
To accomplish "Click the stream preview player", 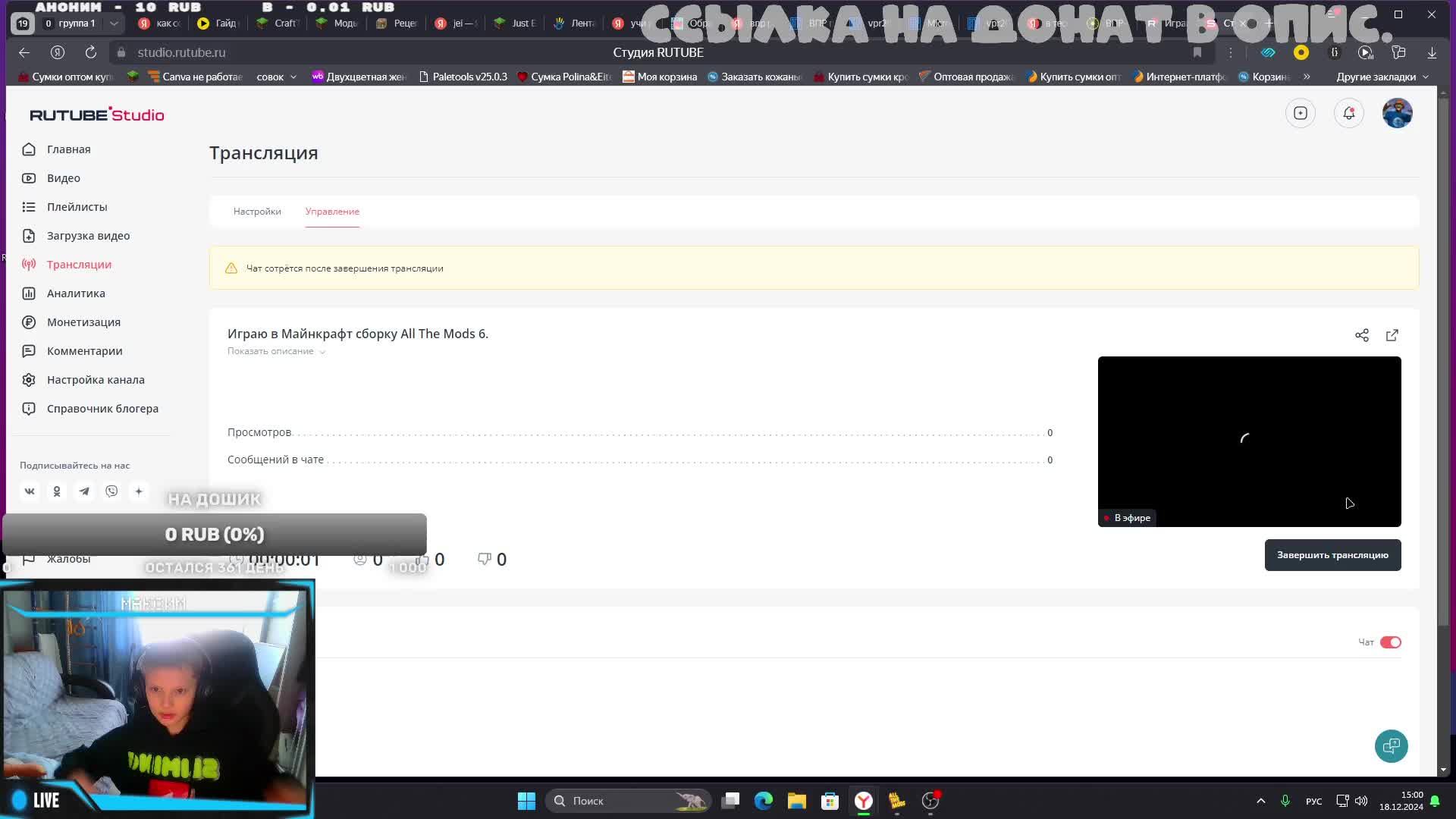I will (x=1250, y=441).
